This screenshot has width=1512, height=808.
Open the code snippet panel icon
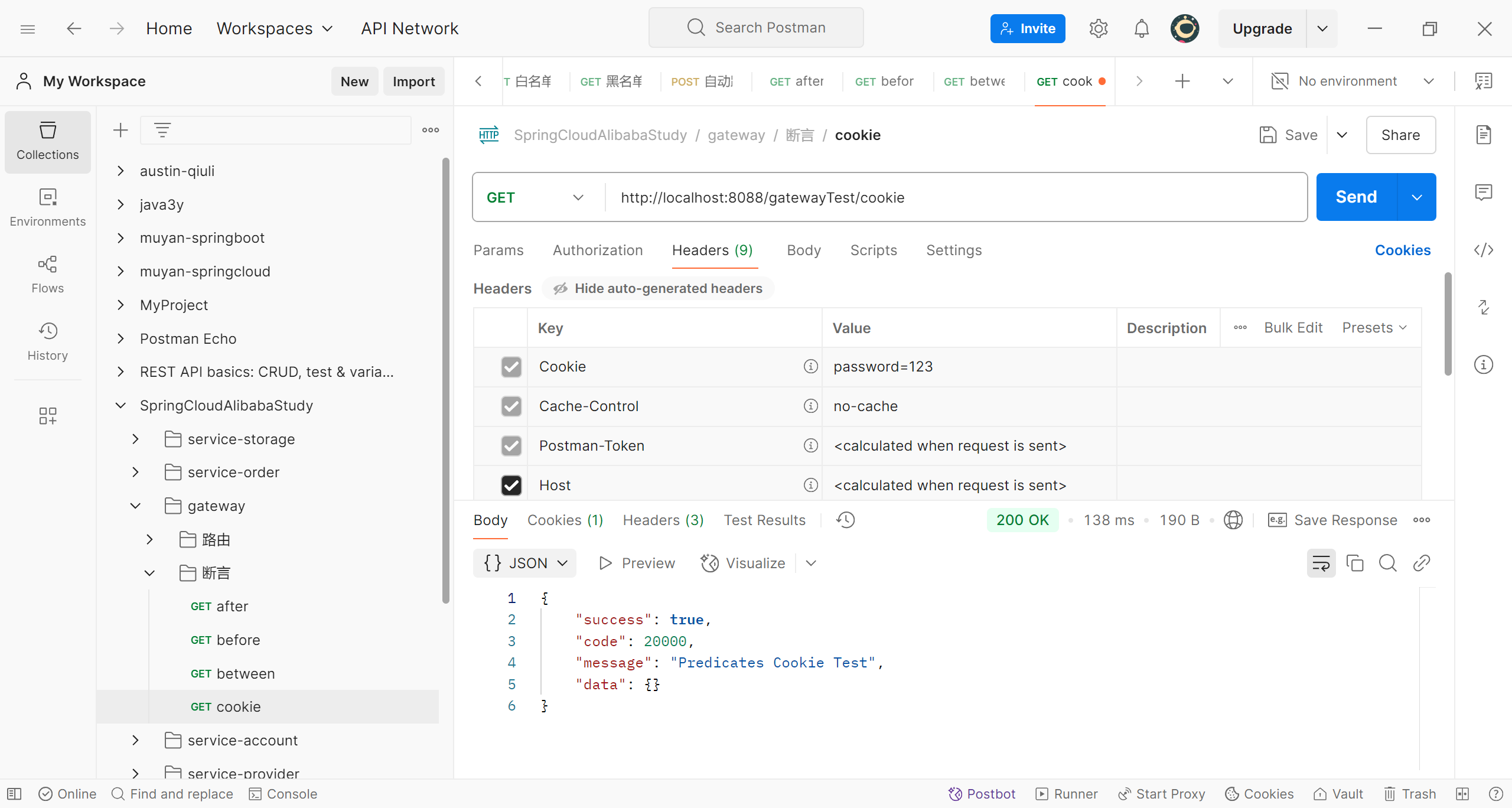coord(1483,250)
